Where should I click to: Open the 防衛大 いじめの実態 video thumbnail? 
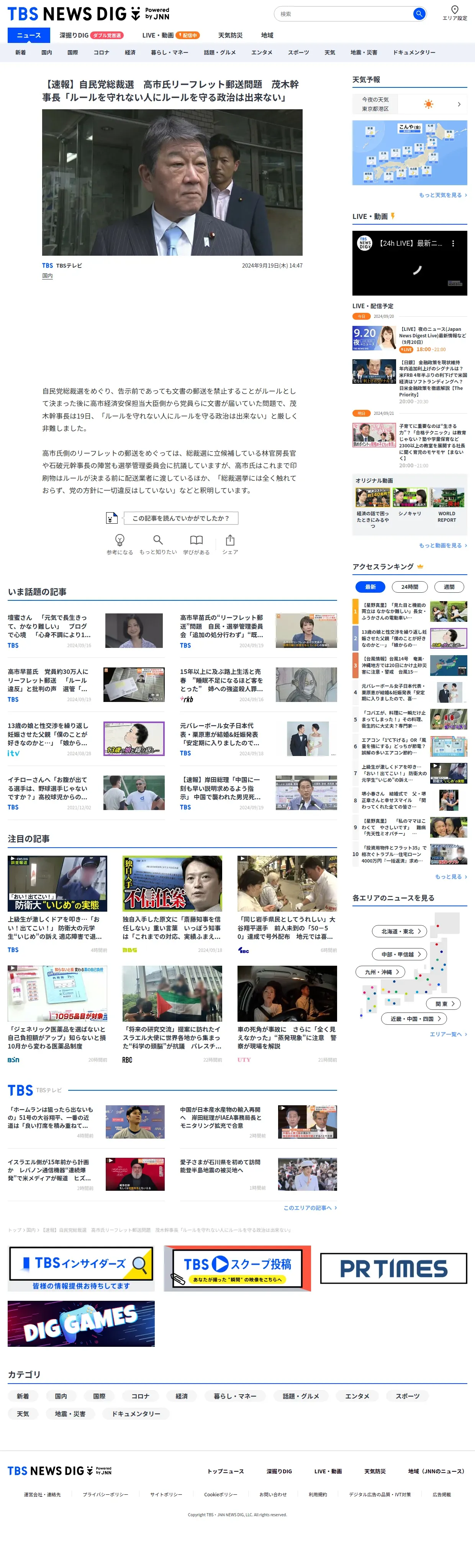(x=57, y=883)
